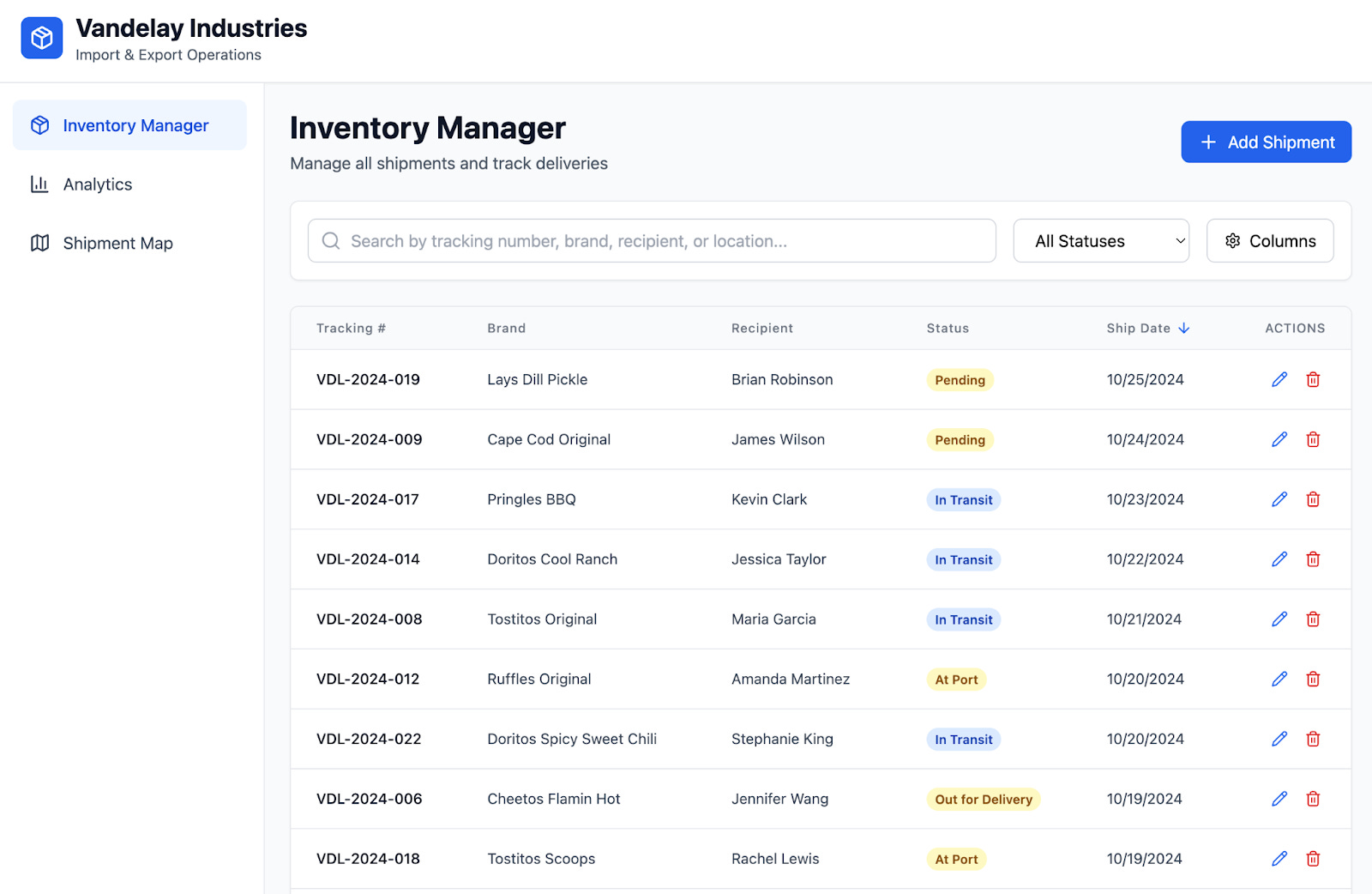This screenshot has height=894, width=1372.
Task: Click tracking number VDL-2024-019
Action: click(368, 379)
